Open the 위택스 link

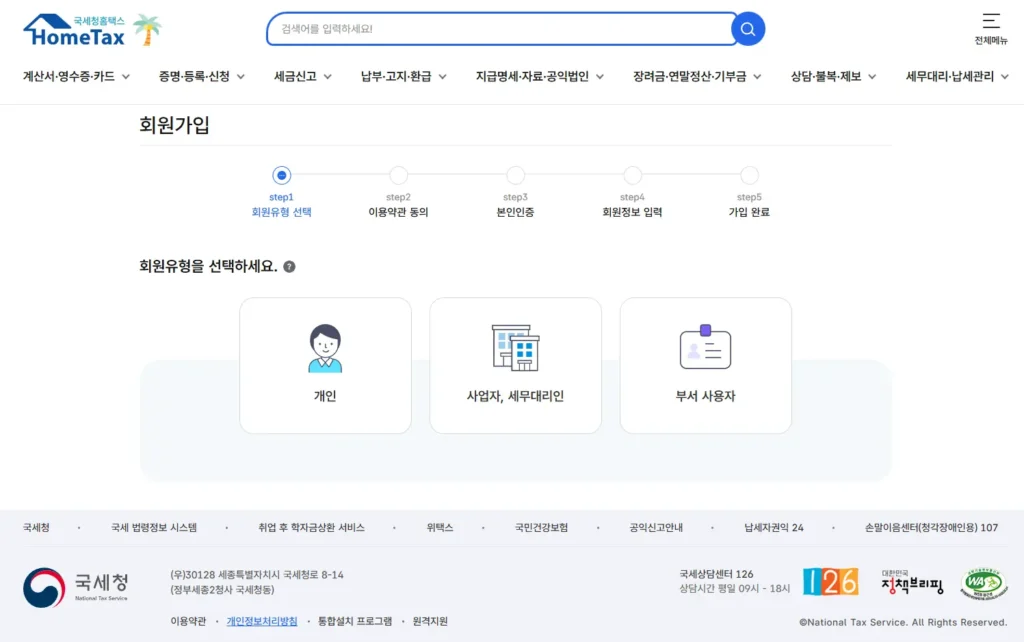pos(440,528)
